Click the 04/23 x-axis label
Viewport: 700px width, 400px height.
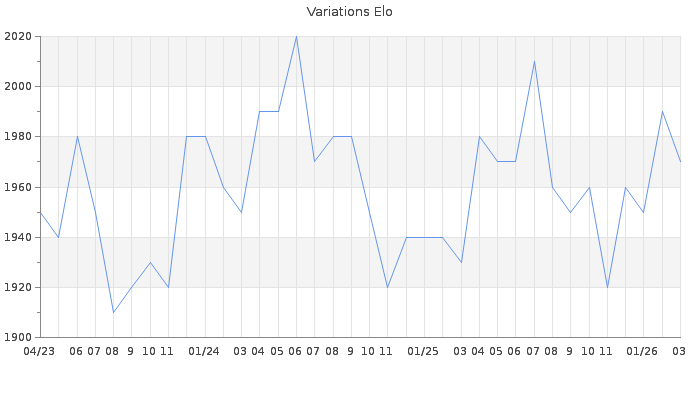tap(39, 352)
